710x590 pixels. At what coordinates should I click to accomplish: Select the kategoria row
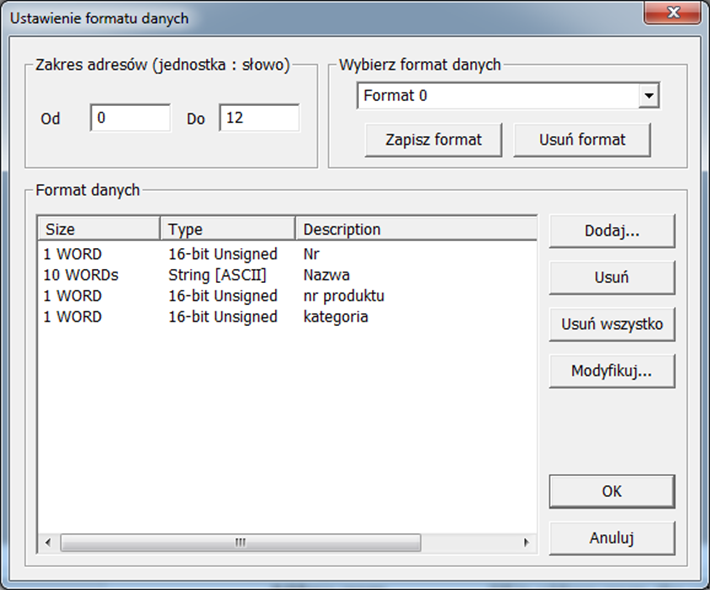click(288, 317)
